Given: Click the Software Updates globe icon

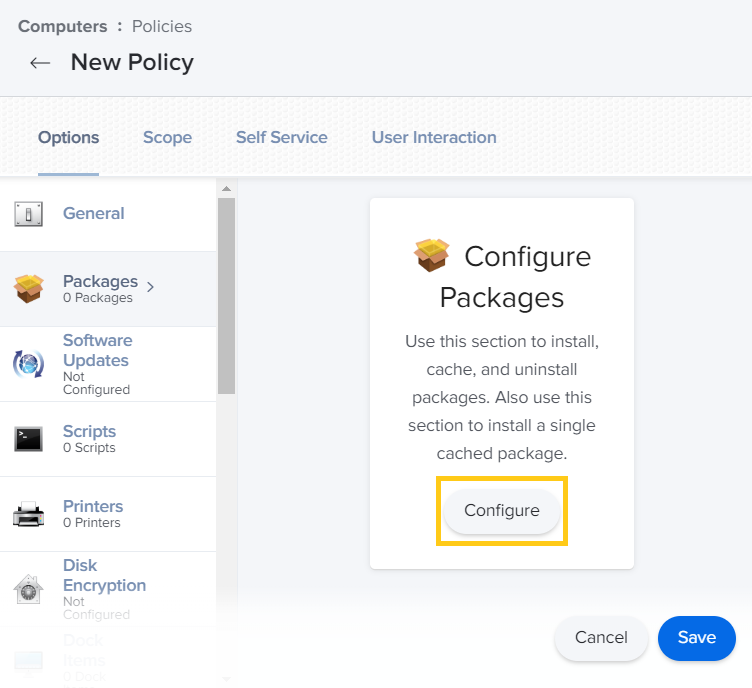Looking at the screenshot, I should point(28,364).
